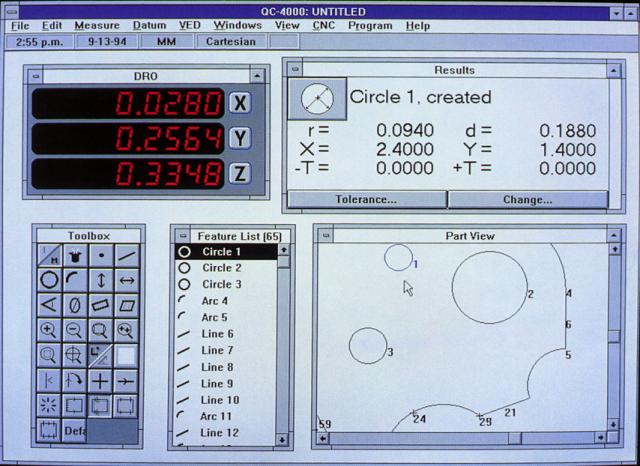
Task: Select the vertical distance arrow tool
Action: (100, 281)
